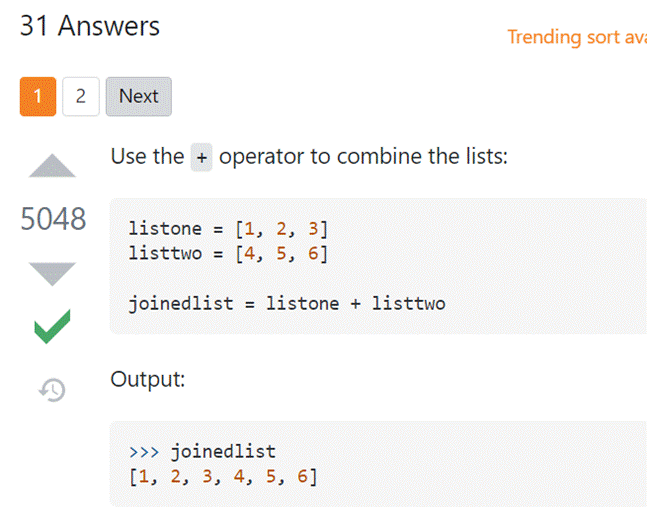Go to answers page 2
Screen dimensions: 647x511
(81, 96)
